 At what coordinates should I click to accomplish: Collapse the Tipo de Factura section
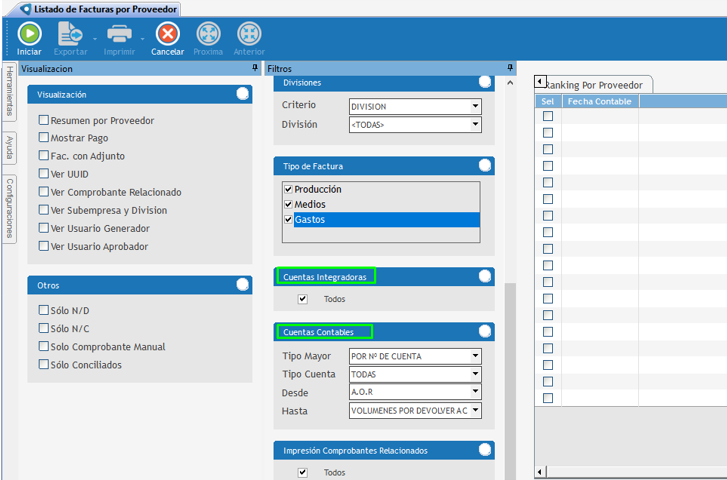(485, 166)
